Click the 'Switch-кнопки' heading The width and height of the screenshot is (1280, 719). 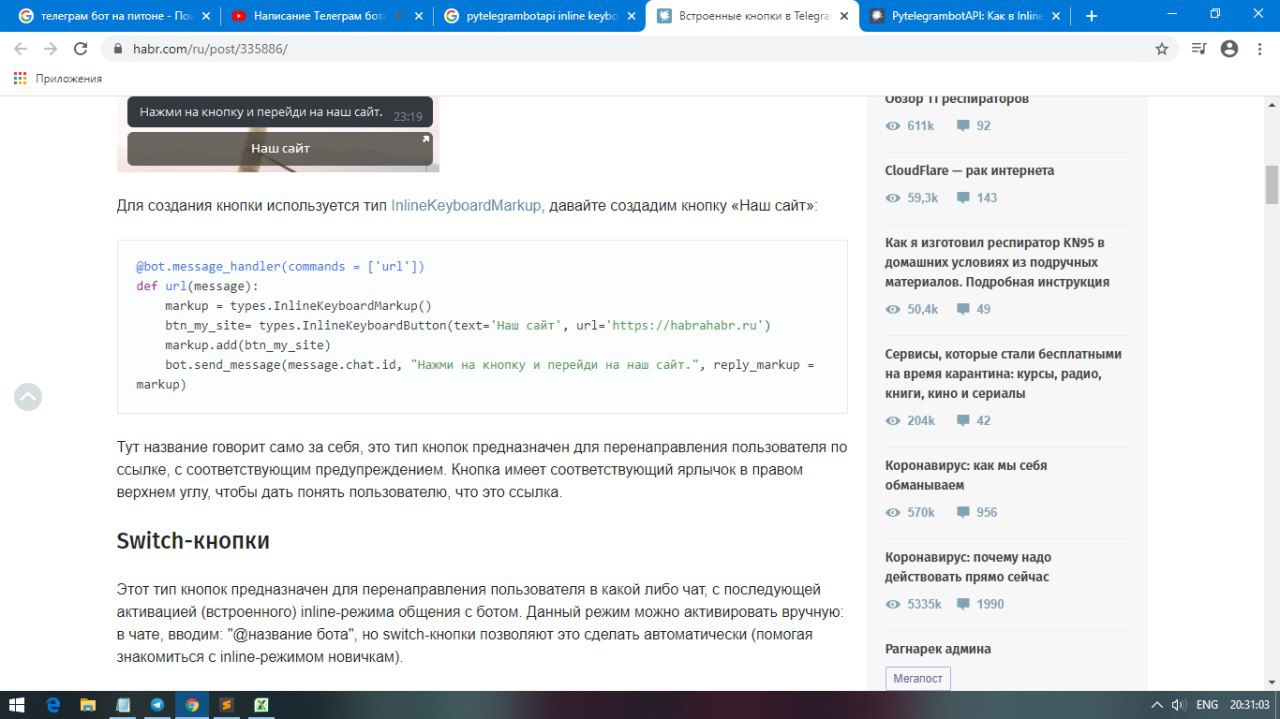[193, 541]
